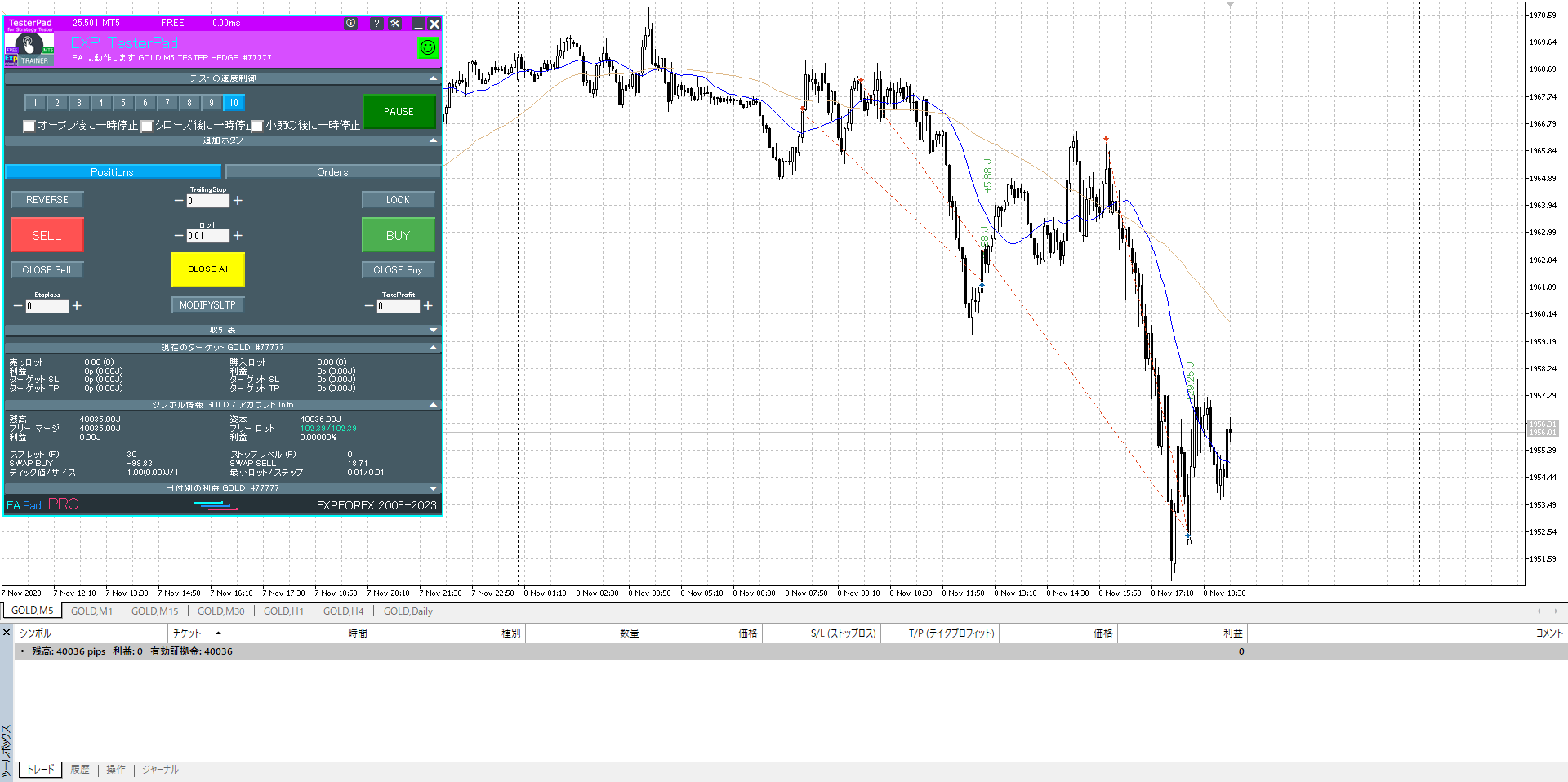
Task: Open the info icon in TesterPad header
Action: coord(351,24)
